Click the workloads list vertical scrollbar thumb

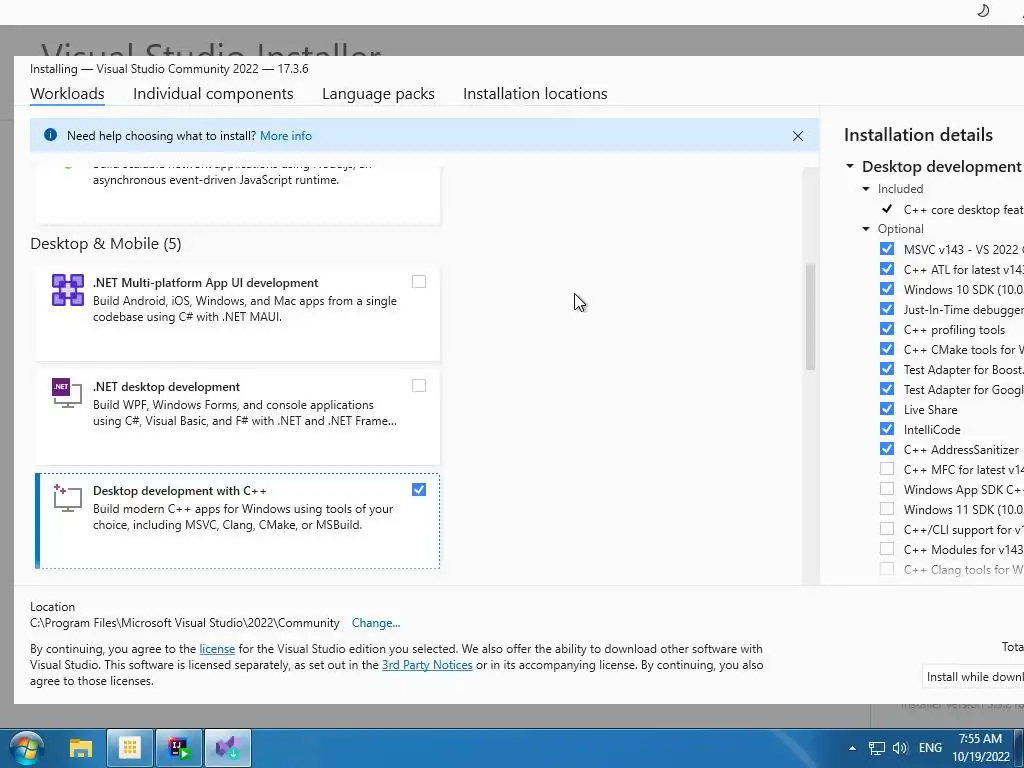pyautogui.click(x=810, y=316)
